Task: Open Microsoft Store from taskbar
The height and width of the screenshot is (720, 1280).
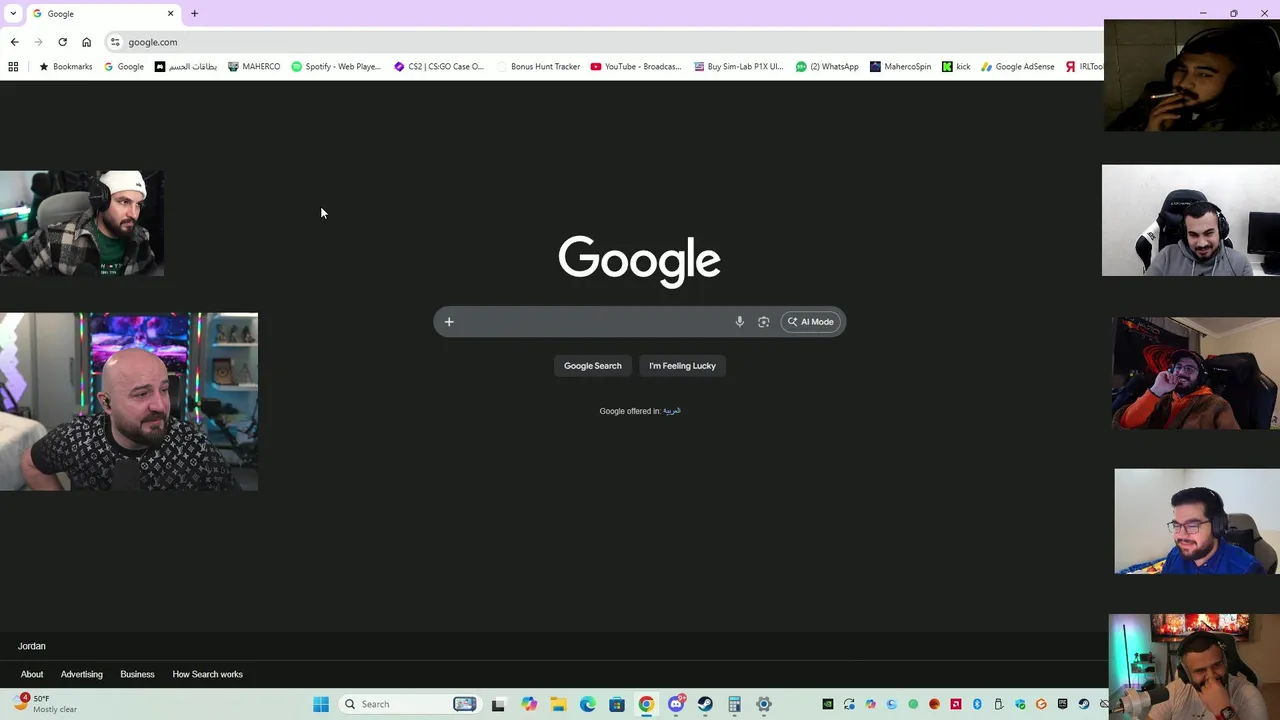Action: [617, 704]
